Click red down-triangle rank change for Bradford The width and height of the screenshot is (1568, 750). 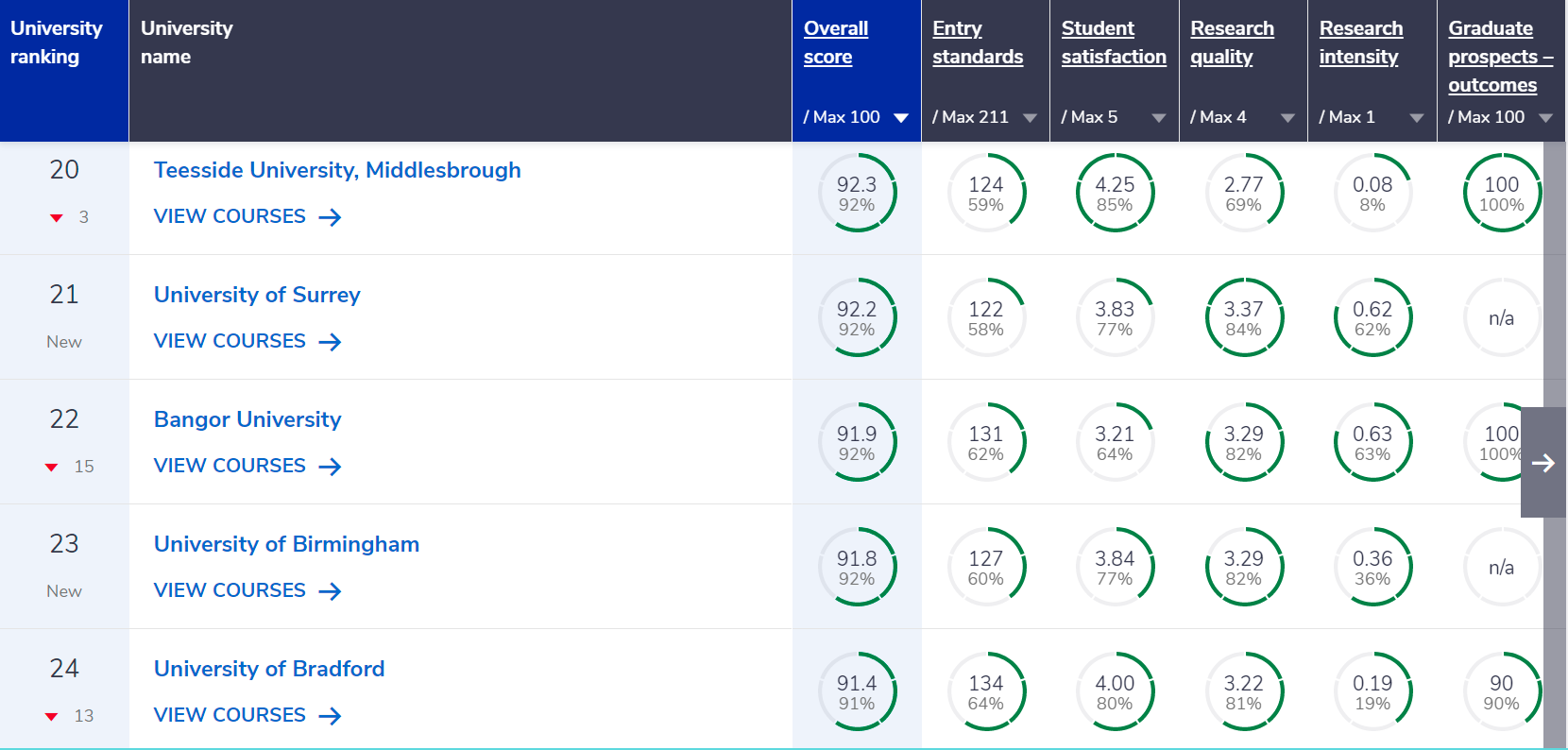[x=52, y=717]
